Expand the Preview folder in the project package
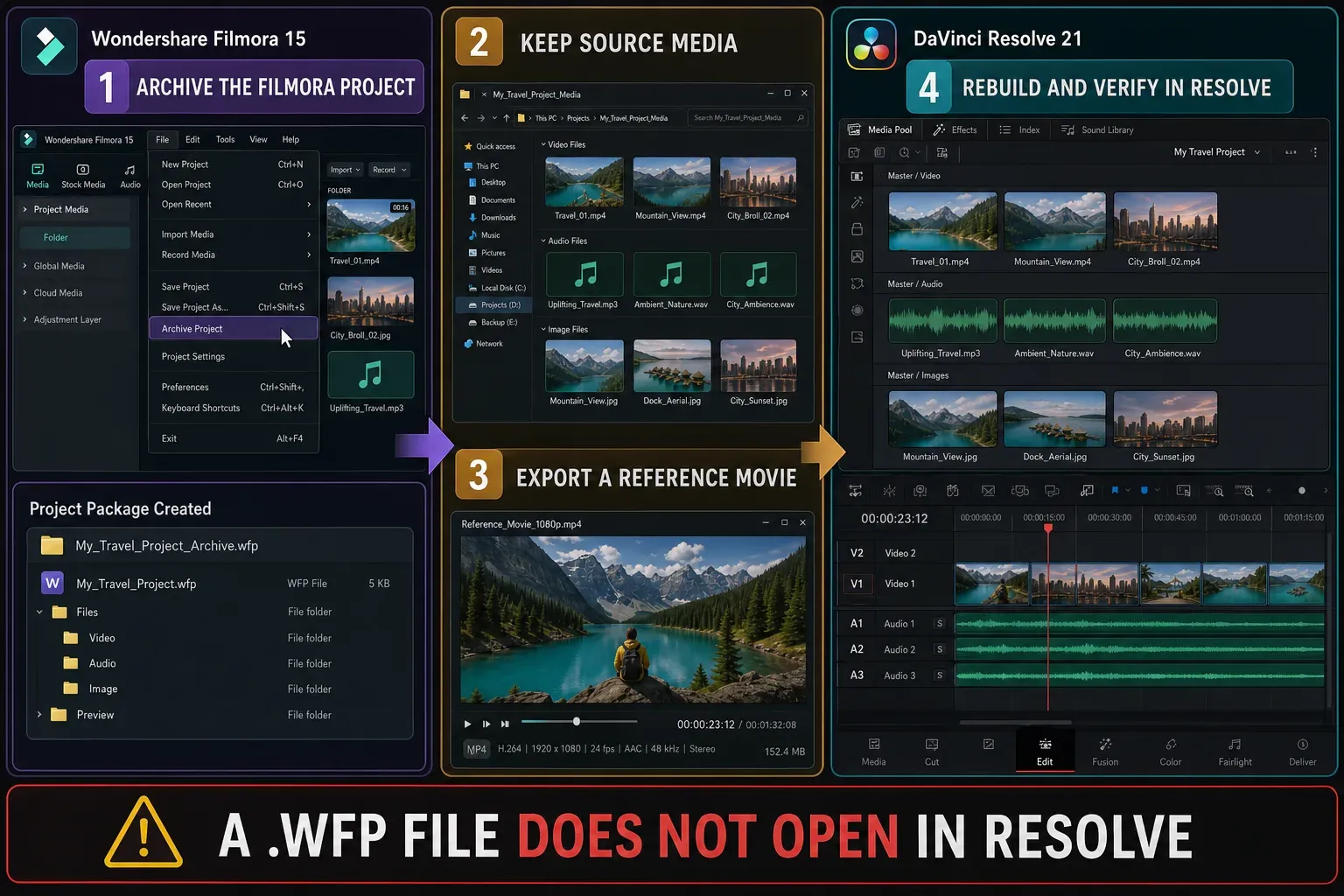1344x896 pixels. [39, 715]
